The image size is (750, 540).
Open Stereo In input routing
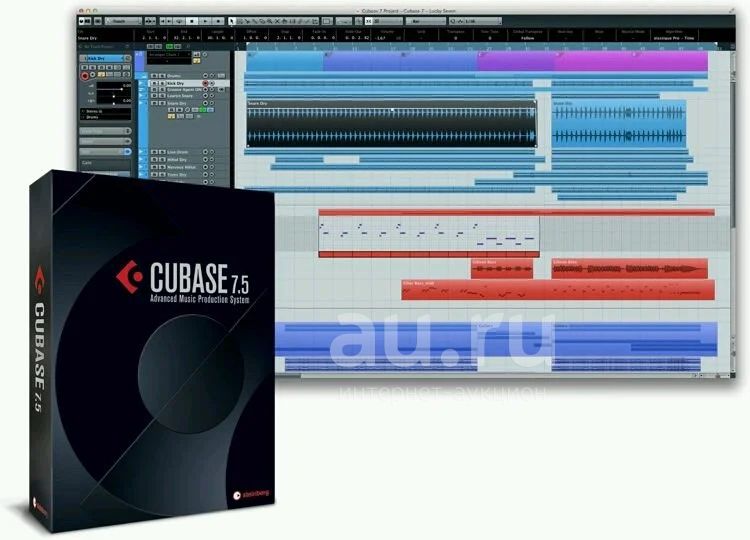[105, 111]
